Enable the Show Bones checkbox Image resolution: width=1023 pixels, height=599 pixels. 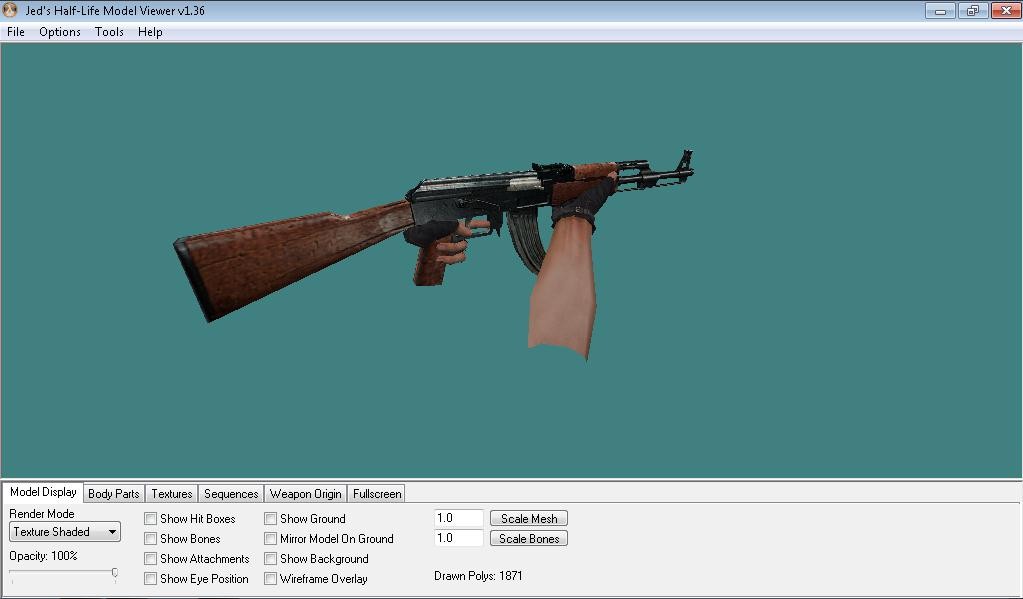point(151,539)
